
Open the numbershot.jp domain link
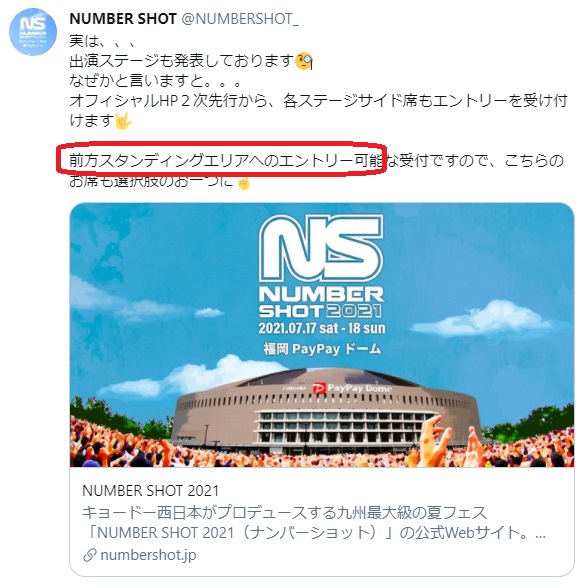point(148,555)
